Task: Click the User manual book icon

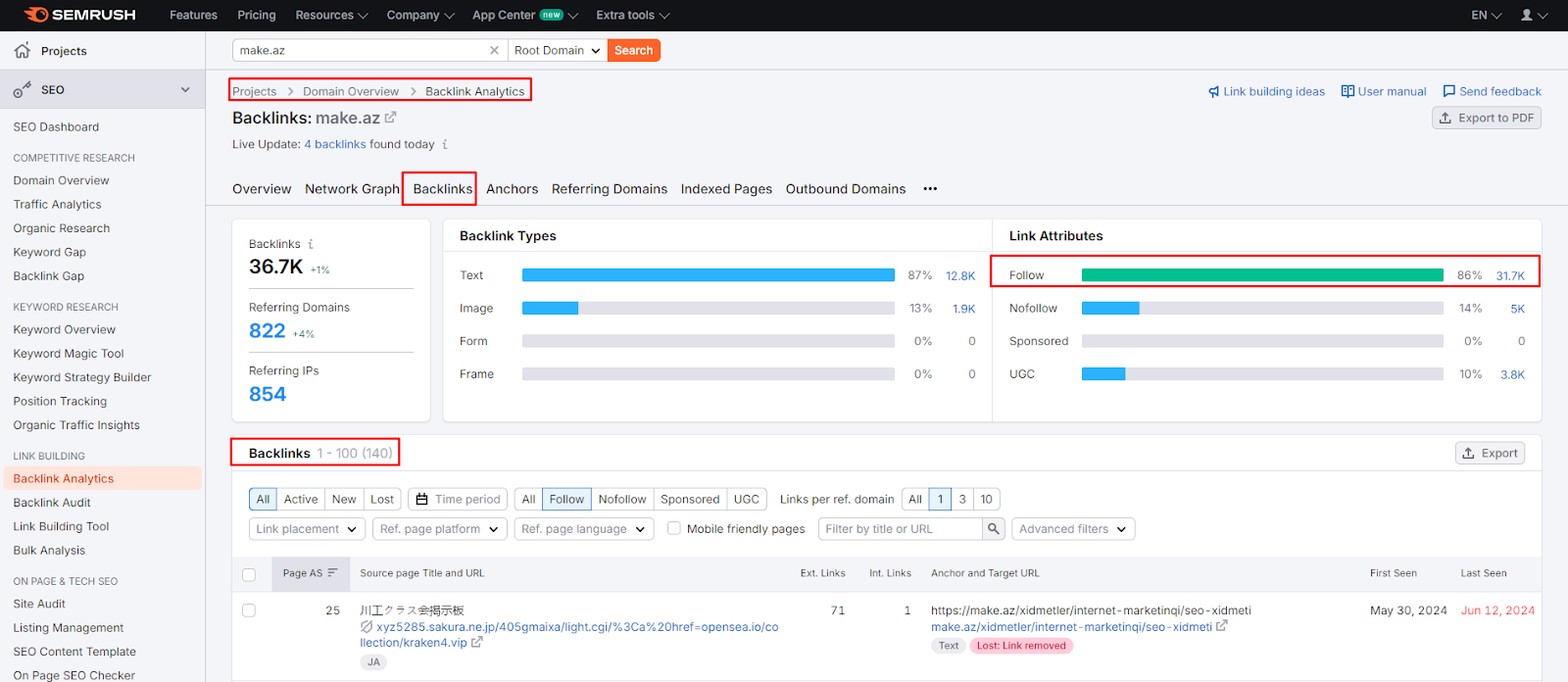Action: coord(1347,91)
